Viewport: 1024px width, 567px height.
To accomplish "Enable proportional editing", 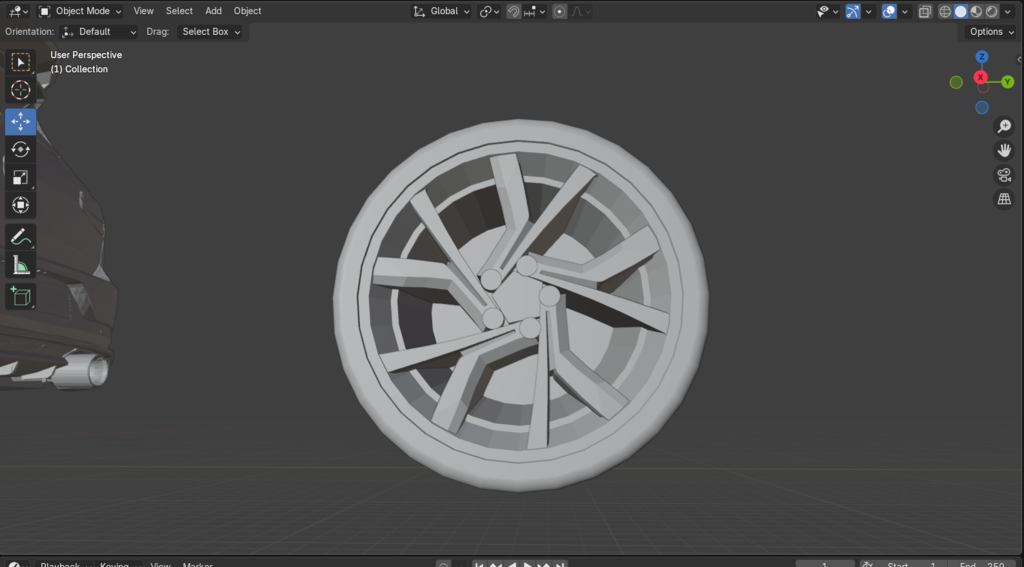I will (x=560, y=11).
